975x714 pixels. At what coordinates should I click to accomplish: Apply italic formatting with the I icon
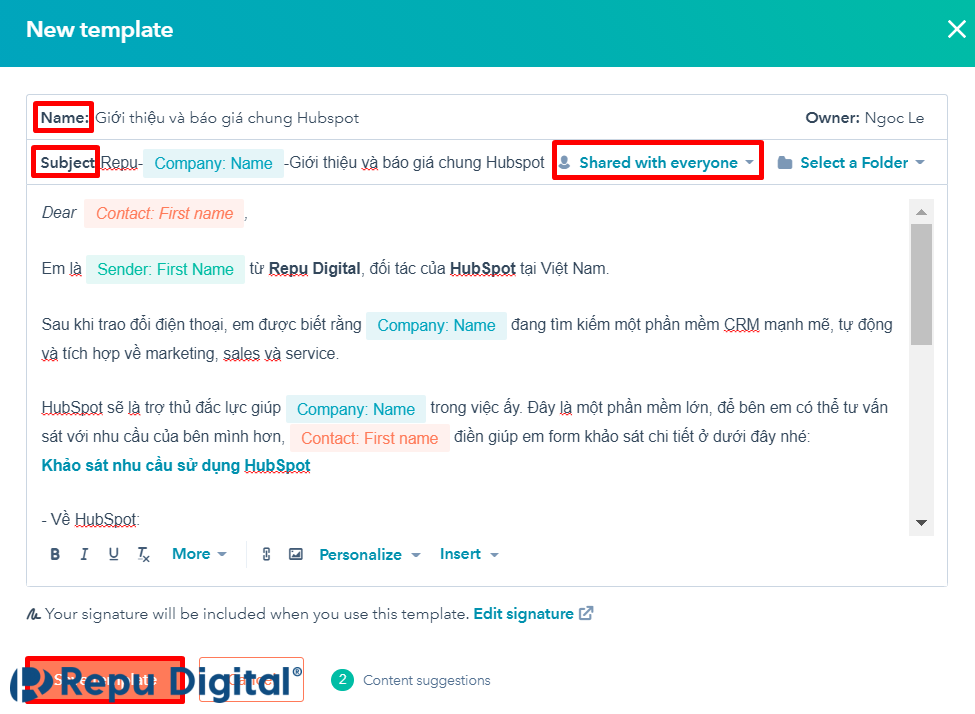coord(84,554)
